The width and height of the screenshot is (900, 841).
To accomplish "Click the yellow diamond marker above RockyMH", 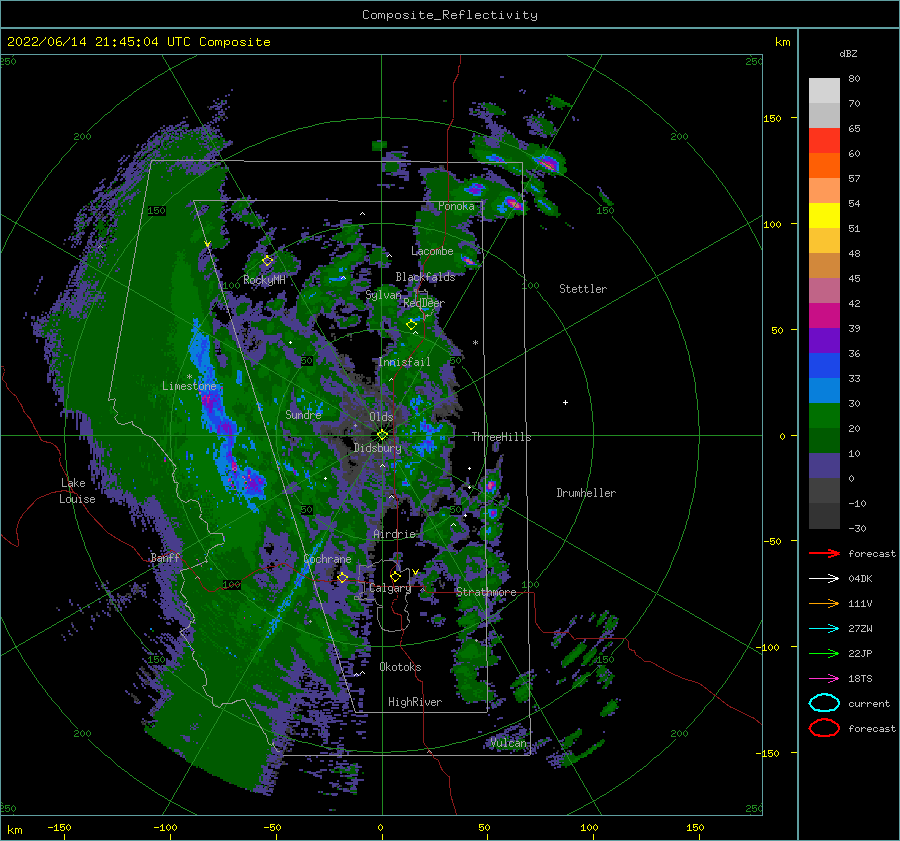I will 267,261.
